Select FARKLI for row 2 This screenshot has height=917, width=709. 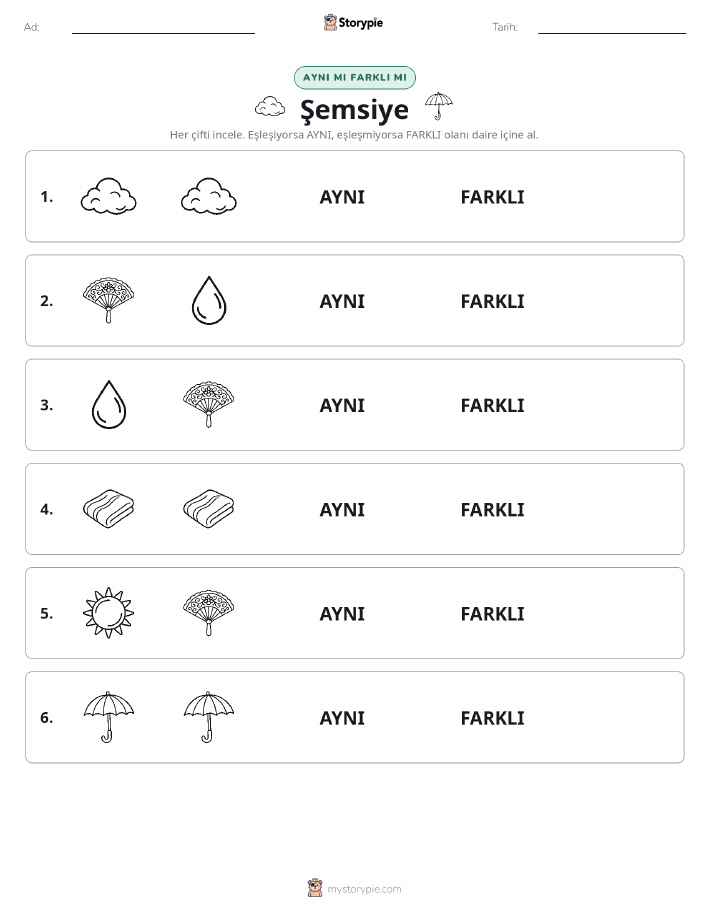[493, 301]
